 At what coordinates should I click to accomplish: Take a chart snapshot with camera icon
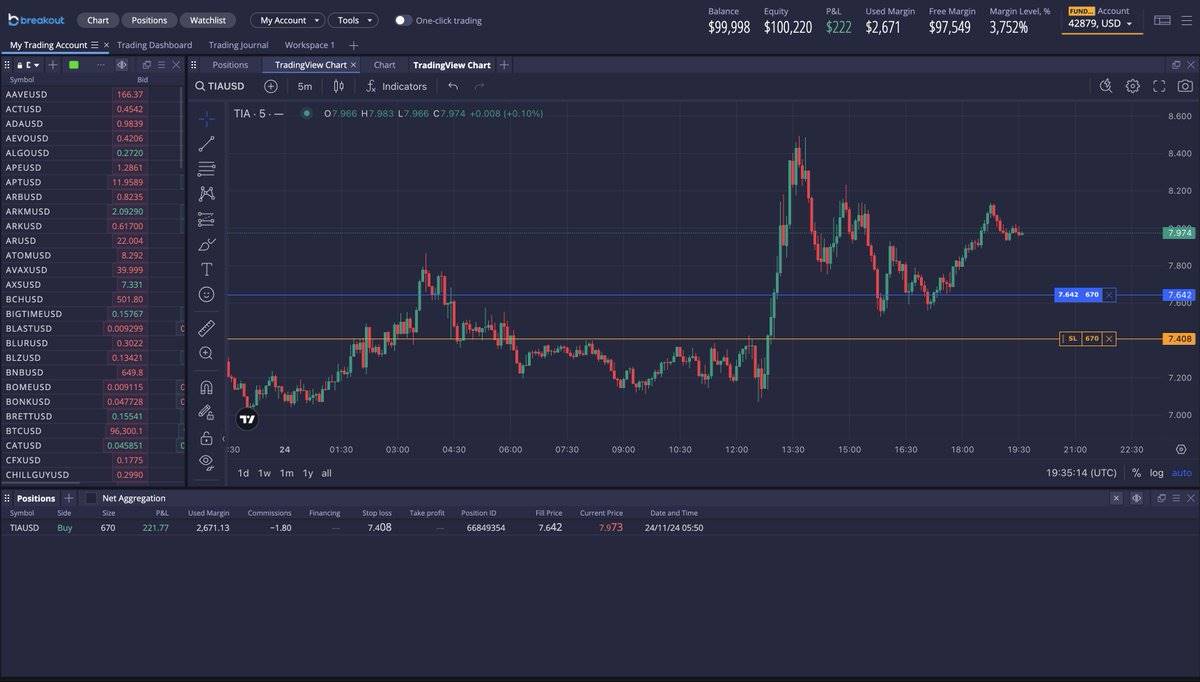[x=1185, y=86]
